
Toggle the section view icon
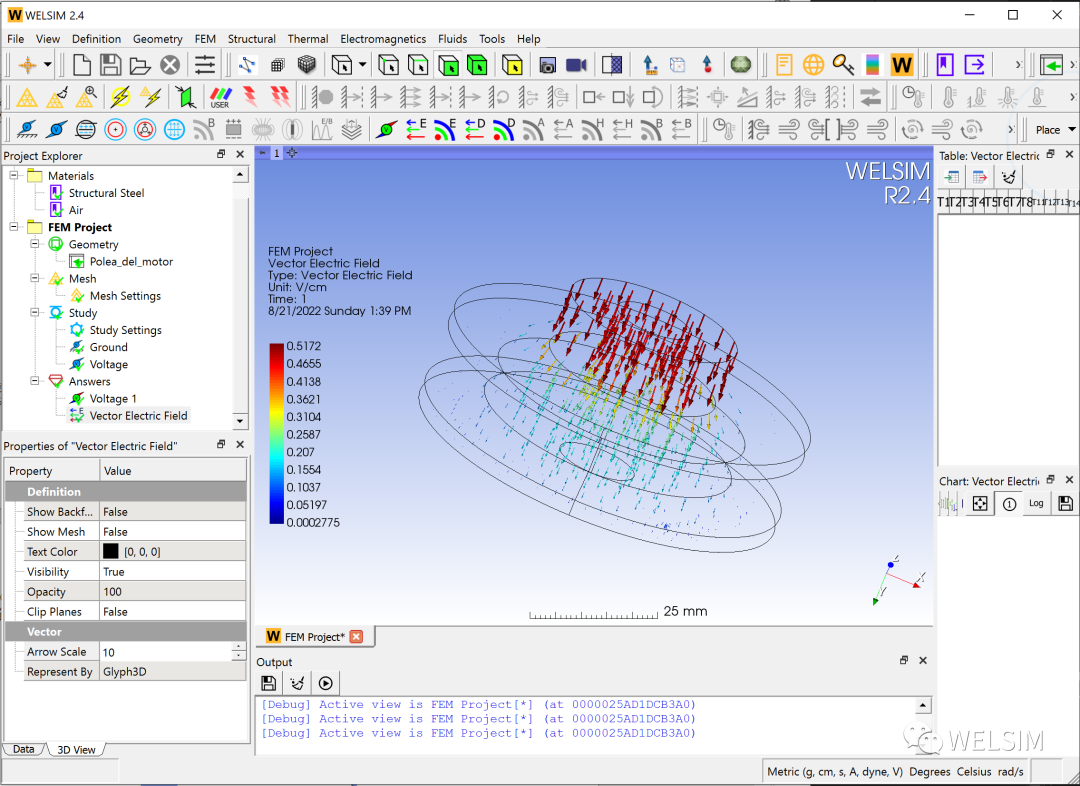pyautogui.click(x=612, y=65)
